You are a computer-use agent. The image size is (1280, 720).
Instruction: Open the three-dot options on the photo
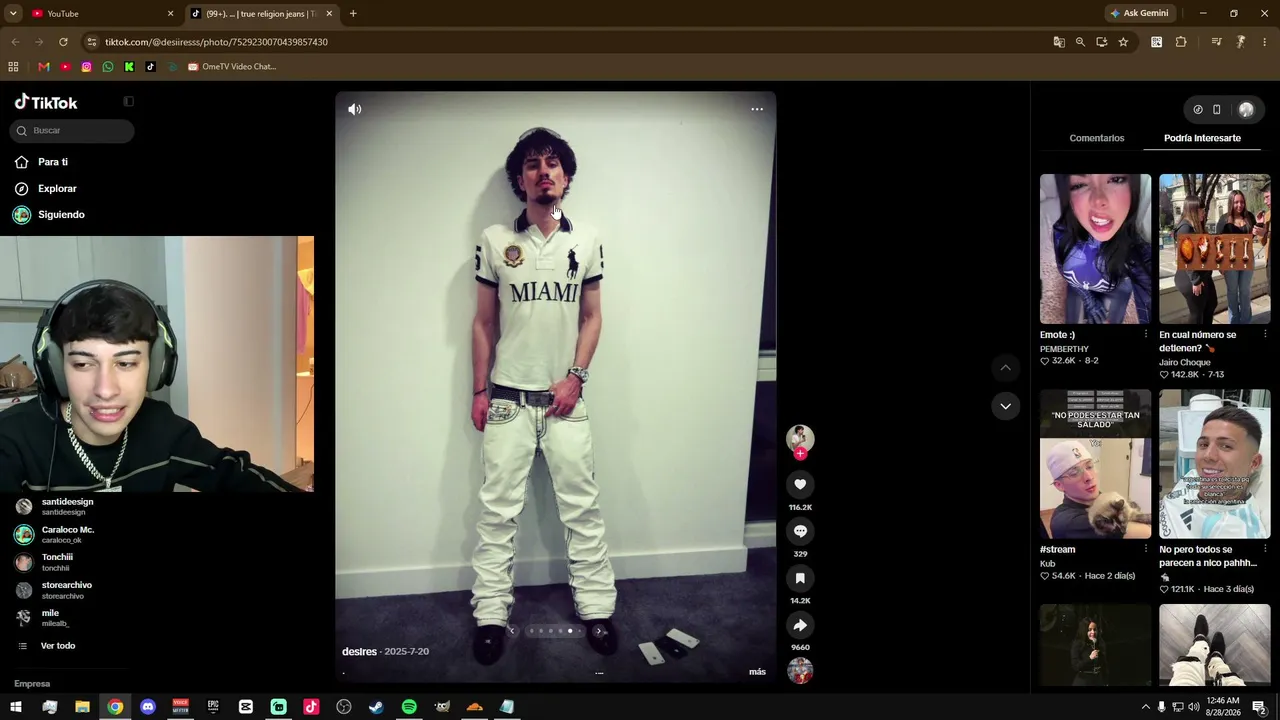[x=757, y=109]
